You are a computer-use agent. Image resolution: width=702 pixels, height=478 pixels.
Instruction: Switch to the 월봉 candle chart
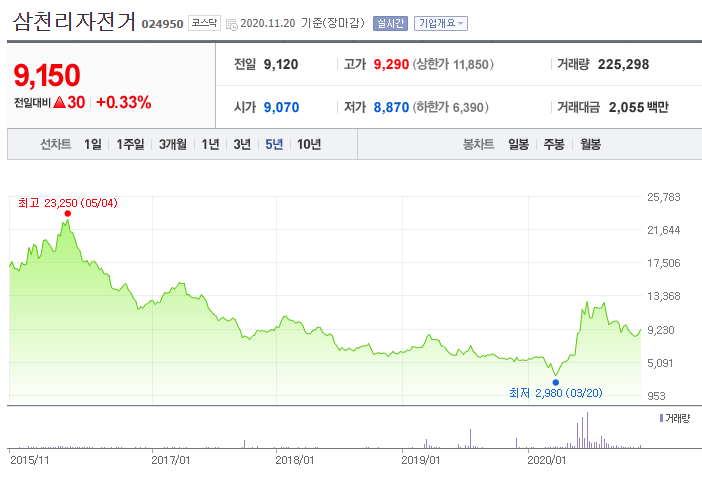591,145
